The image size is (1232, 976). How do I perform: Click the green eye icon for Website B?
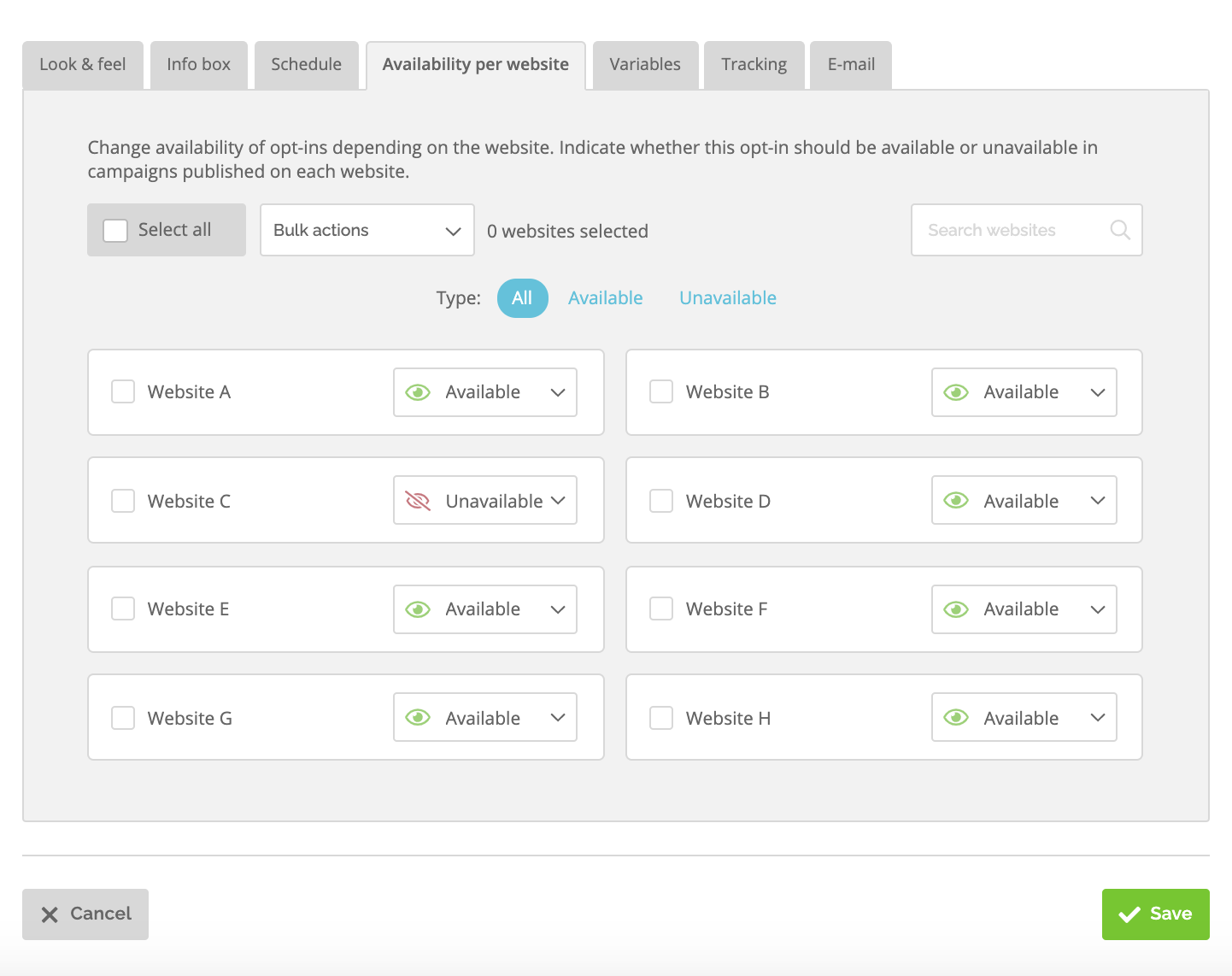956,392
